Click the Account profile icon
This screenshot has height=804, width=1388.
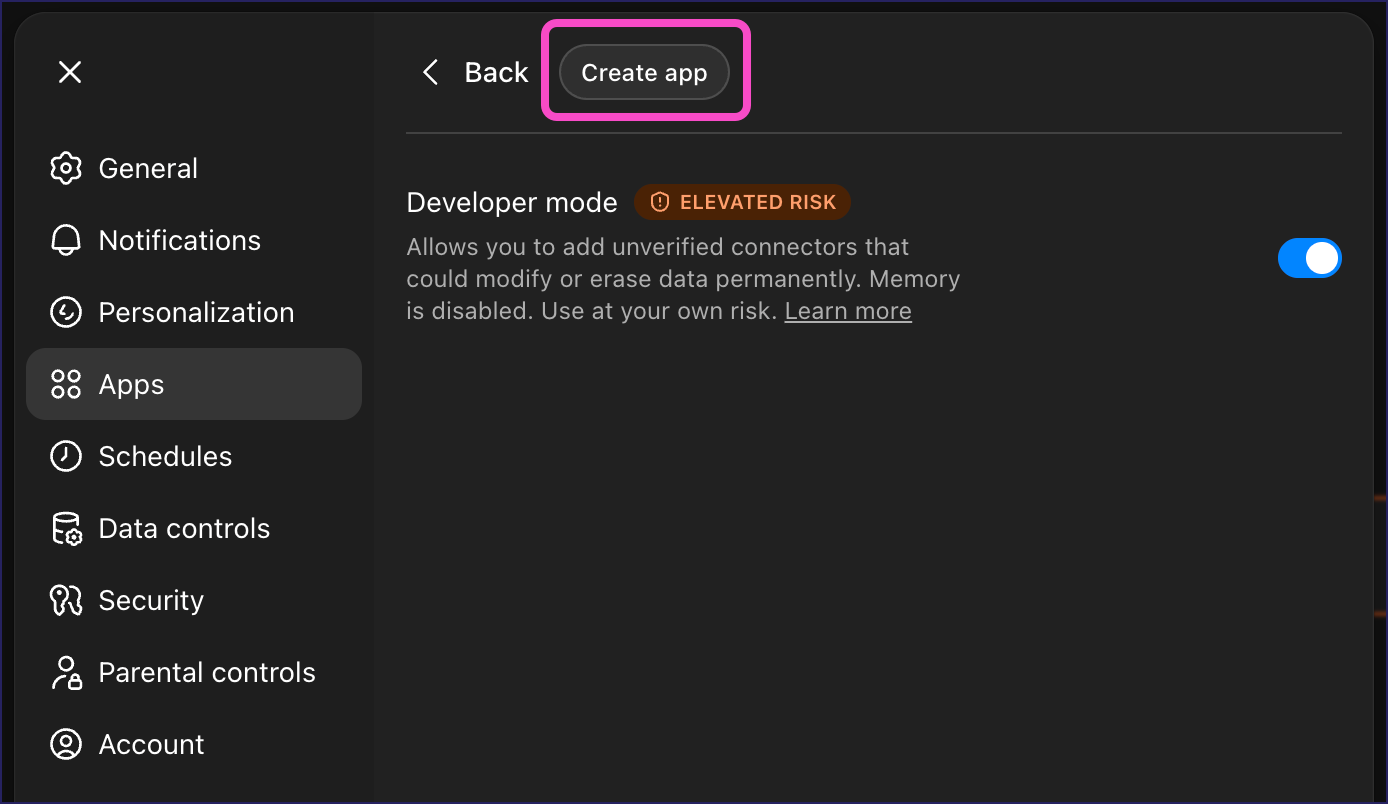tap(65, 744)
